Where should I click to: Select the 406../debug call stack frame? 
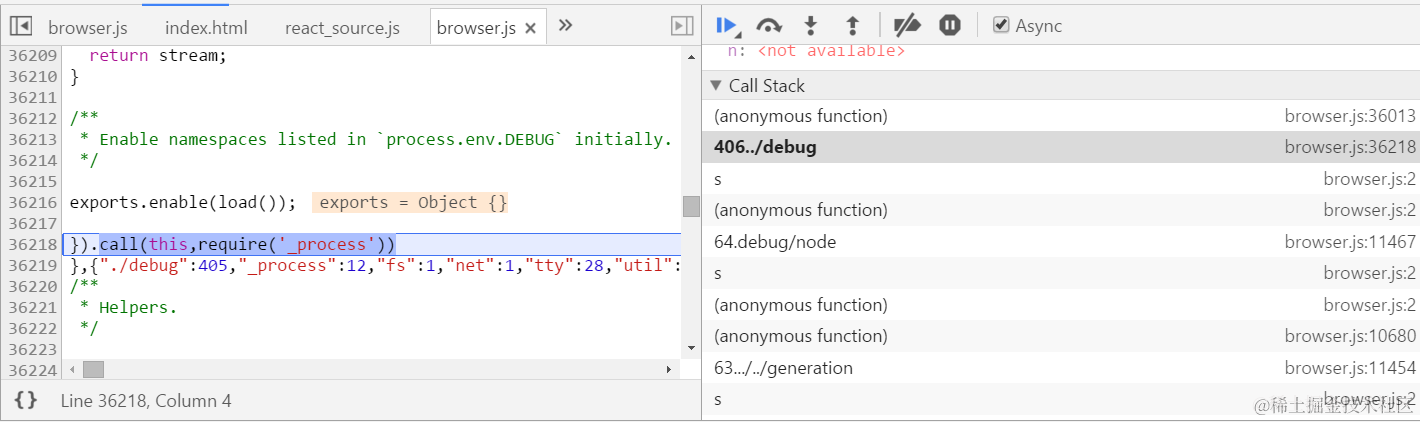click(1061, 147)
